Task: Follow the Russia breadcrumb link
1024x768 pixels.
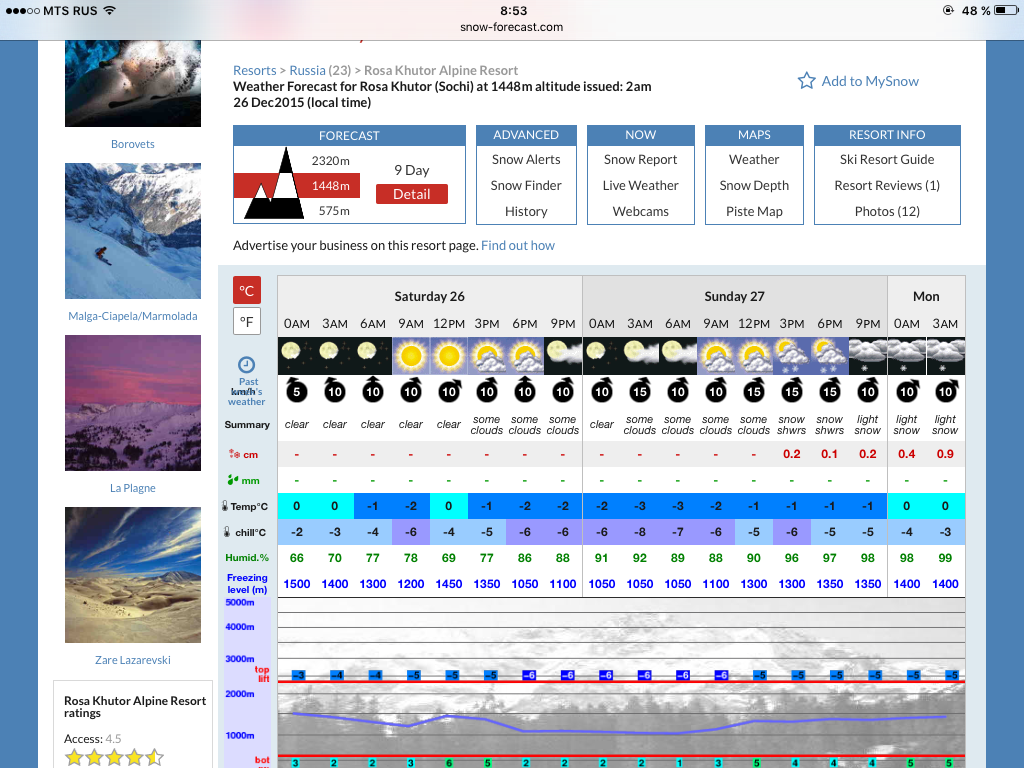Action: tap(307, 71)
